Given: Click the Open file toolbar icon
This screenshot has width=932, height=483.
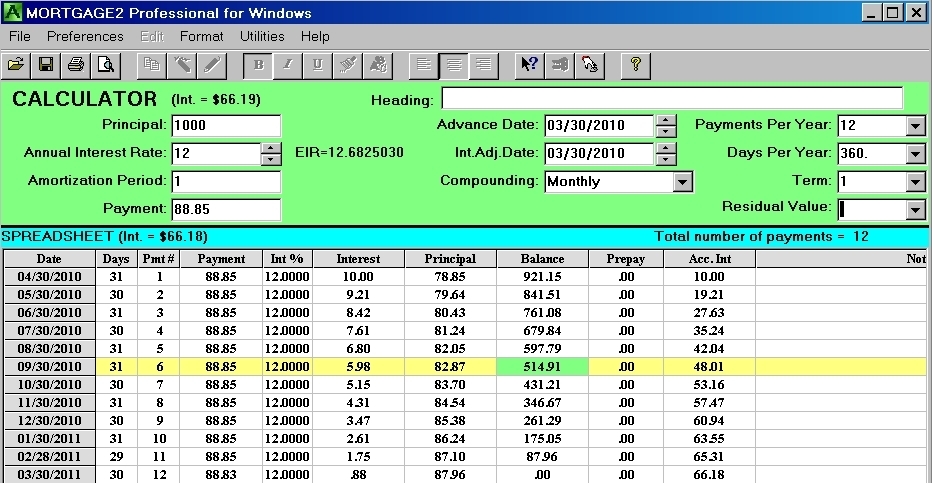Looking at the screenshot, I should pyautogui.click(x=16, y=64).
